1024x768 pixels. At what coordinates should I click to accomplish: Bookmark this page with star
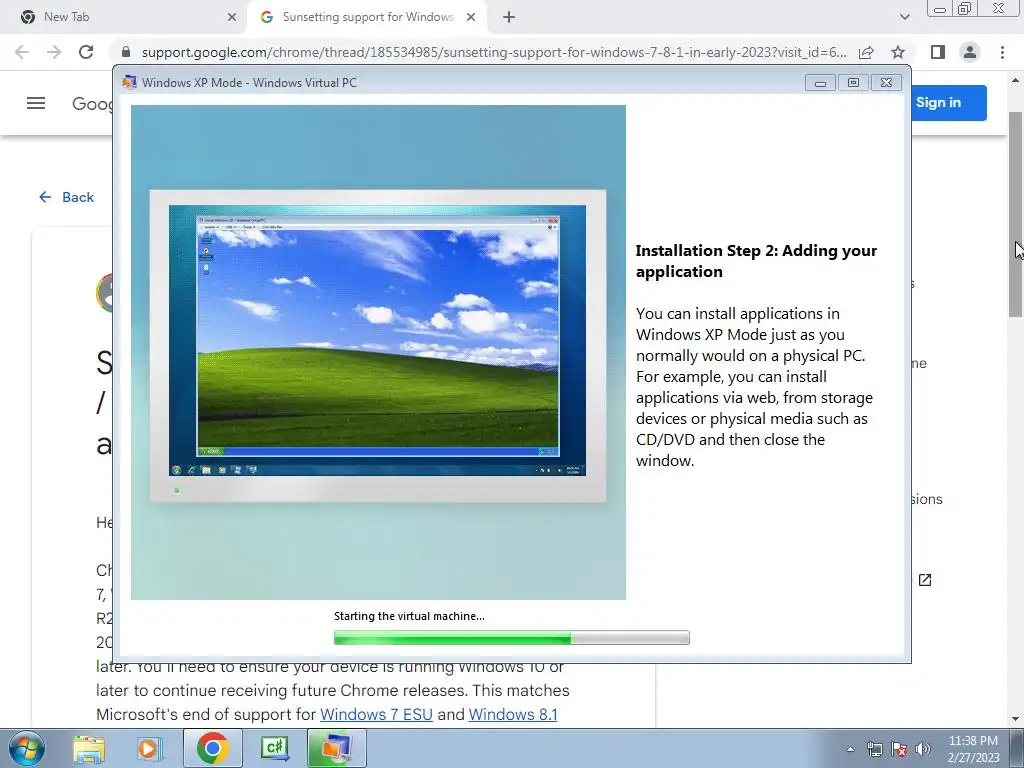pyautogui.click(x=898, y=52)
